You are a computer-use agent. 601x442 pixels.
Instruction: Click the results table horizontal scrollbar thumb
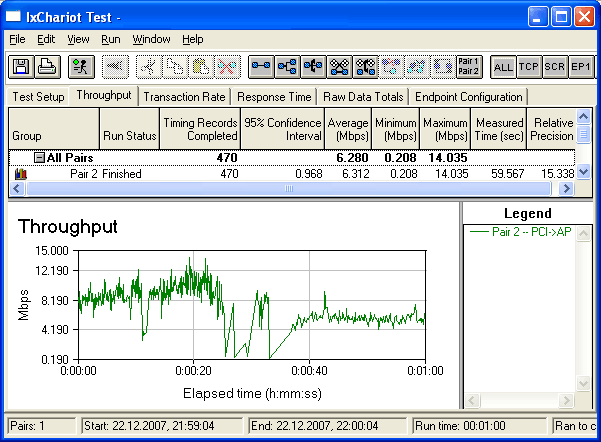tap(289, 189)
